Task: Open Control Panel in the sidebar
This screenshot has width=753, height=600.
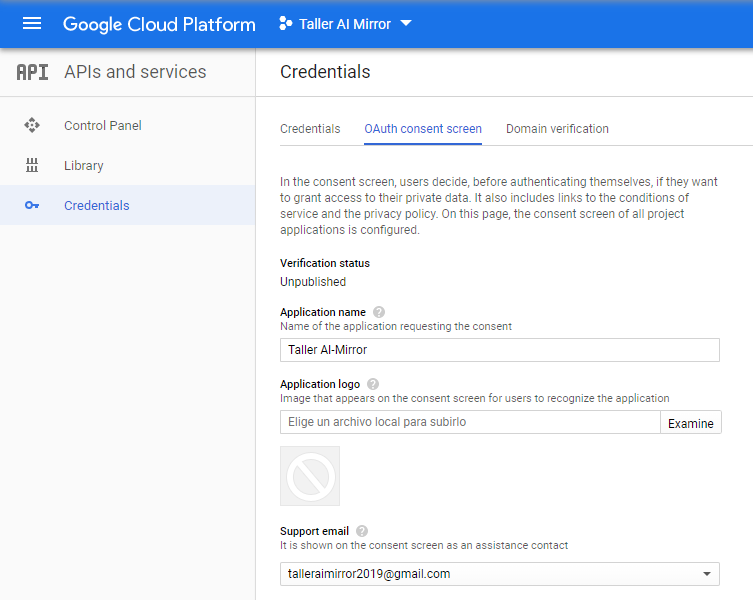Action: (x=103, y=126)
